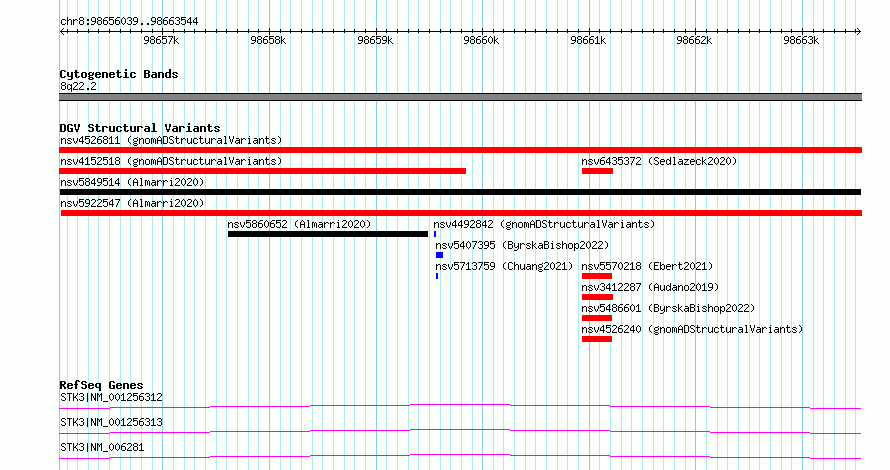Viewport: 890px width, 470px height.
Task: Click the red bar beneath nsv4152518
Action: (263, 171)
